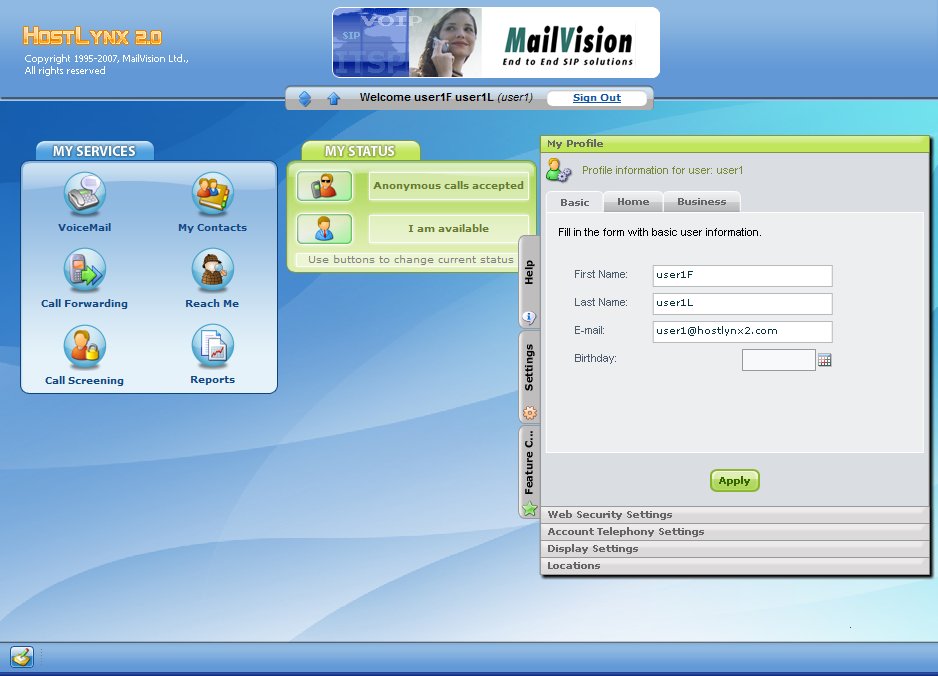
Task: Switch to the Home profile tab
Action: coord(633,202)
